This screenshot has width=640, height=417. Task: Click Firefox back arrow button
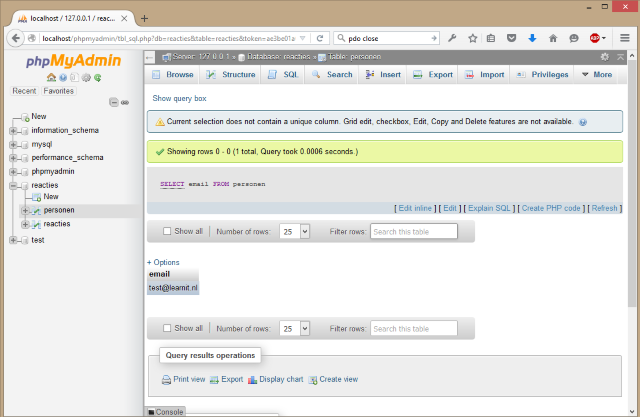[x=16, y=38]
